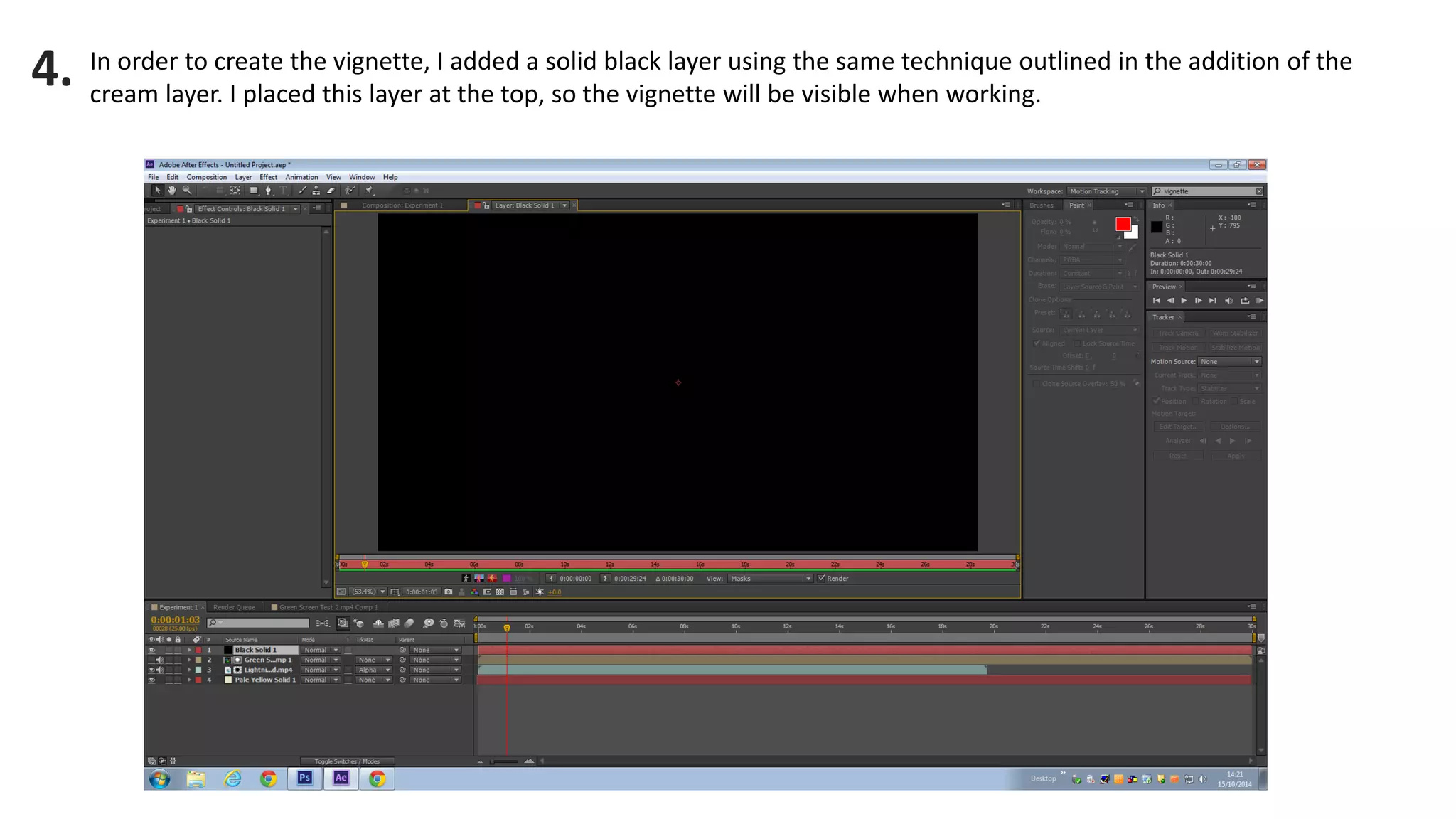Open the Graph Editor icon

coord(460,623)
